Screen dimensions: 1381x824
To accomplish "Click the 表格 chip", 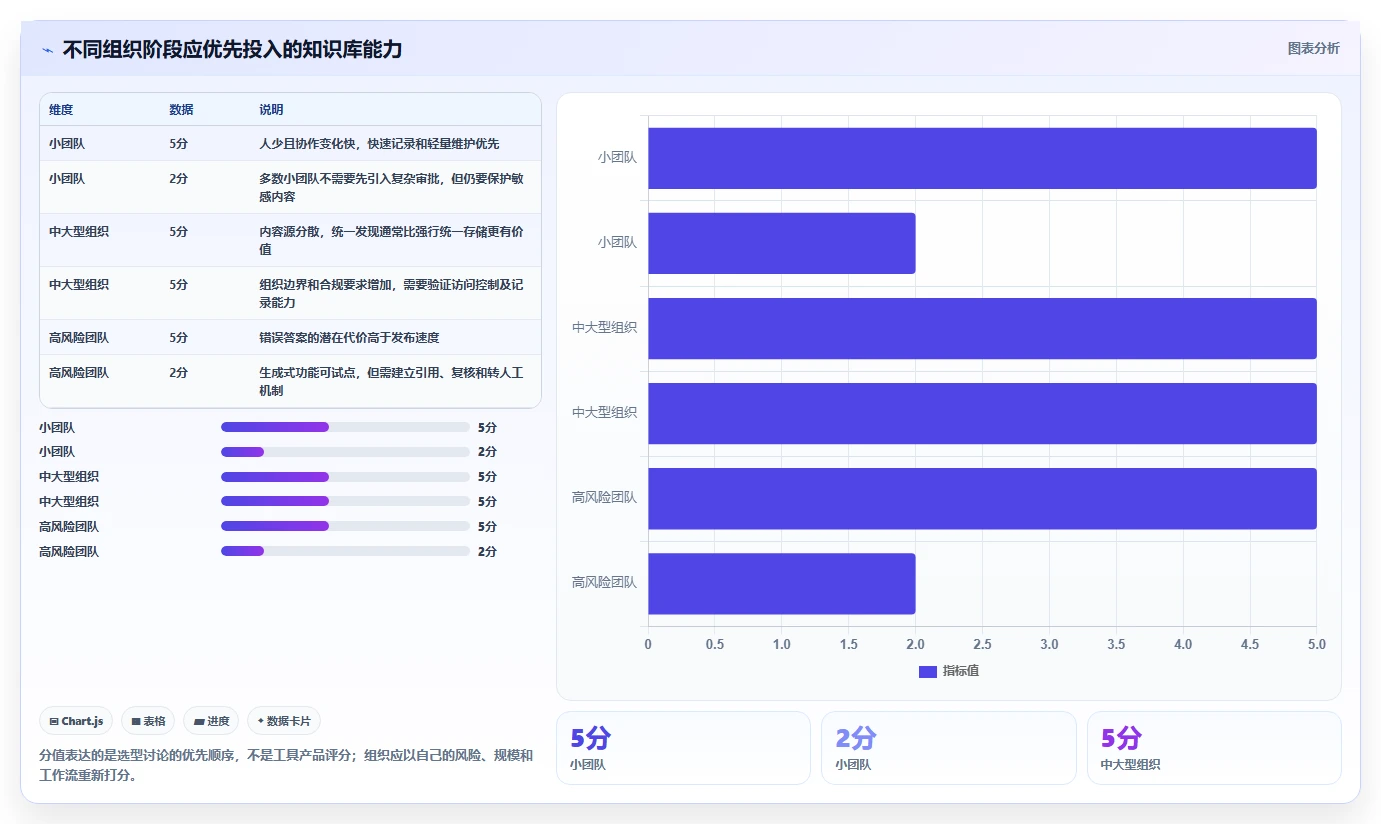I will click(148, 721).
